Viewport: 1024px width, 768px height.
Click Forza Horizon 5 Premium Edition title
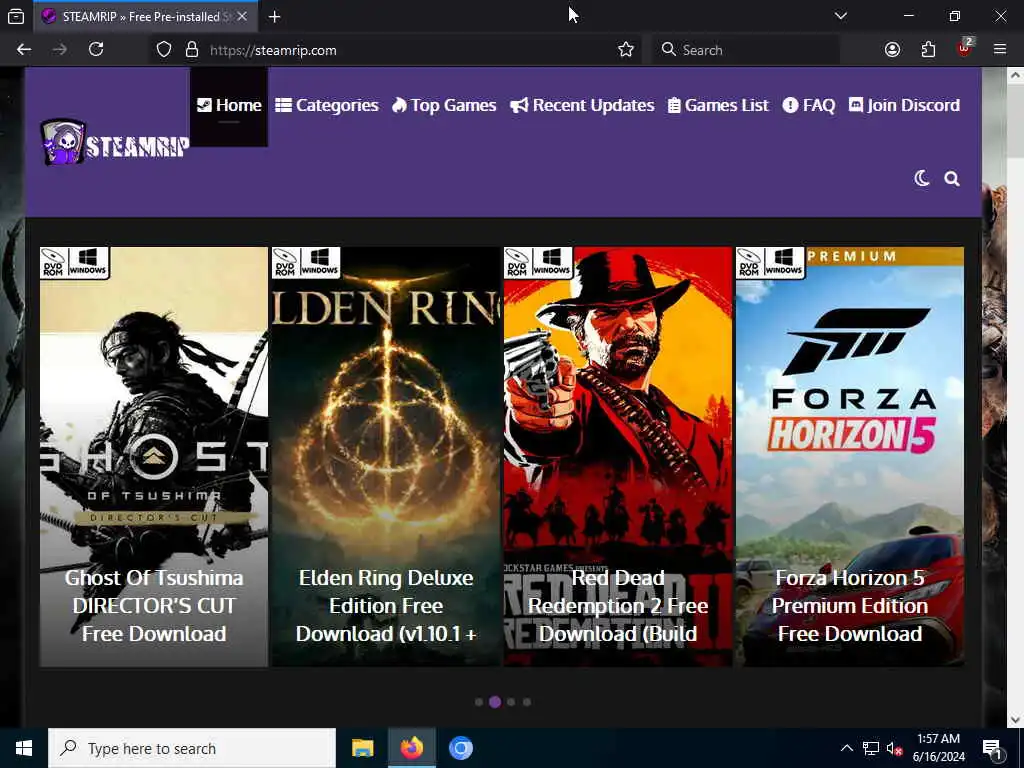pyautogui.click(x=850, y=605)
